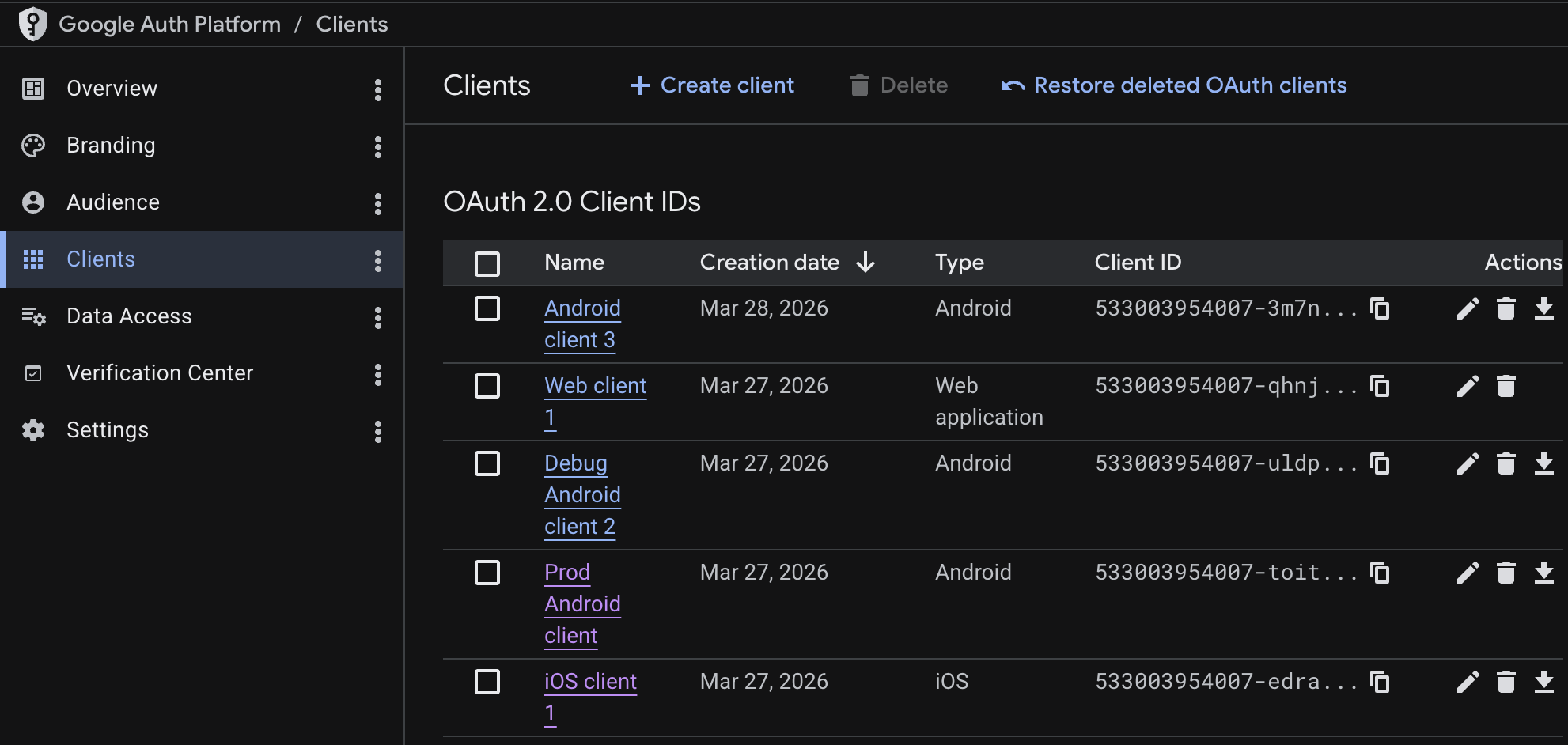
Task: Copy the Android client 3 client ID
Action: (x=1380, y=308)
